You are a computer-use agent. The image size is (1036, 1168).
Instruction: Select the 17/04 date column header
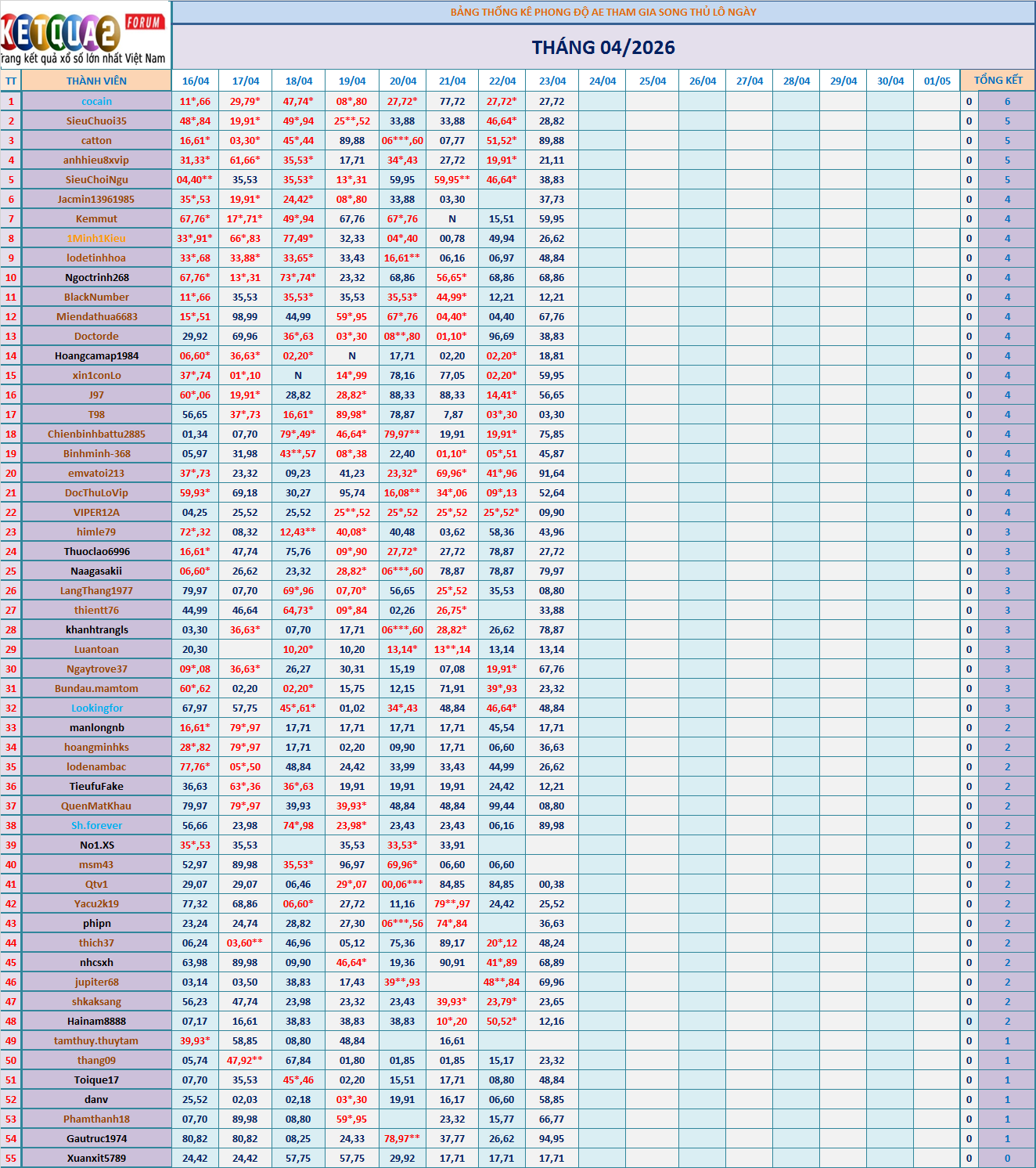coord(246,81)
